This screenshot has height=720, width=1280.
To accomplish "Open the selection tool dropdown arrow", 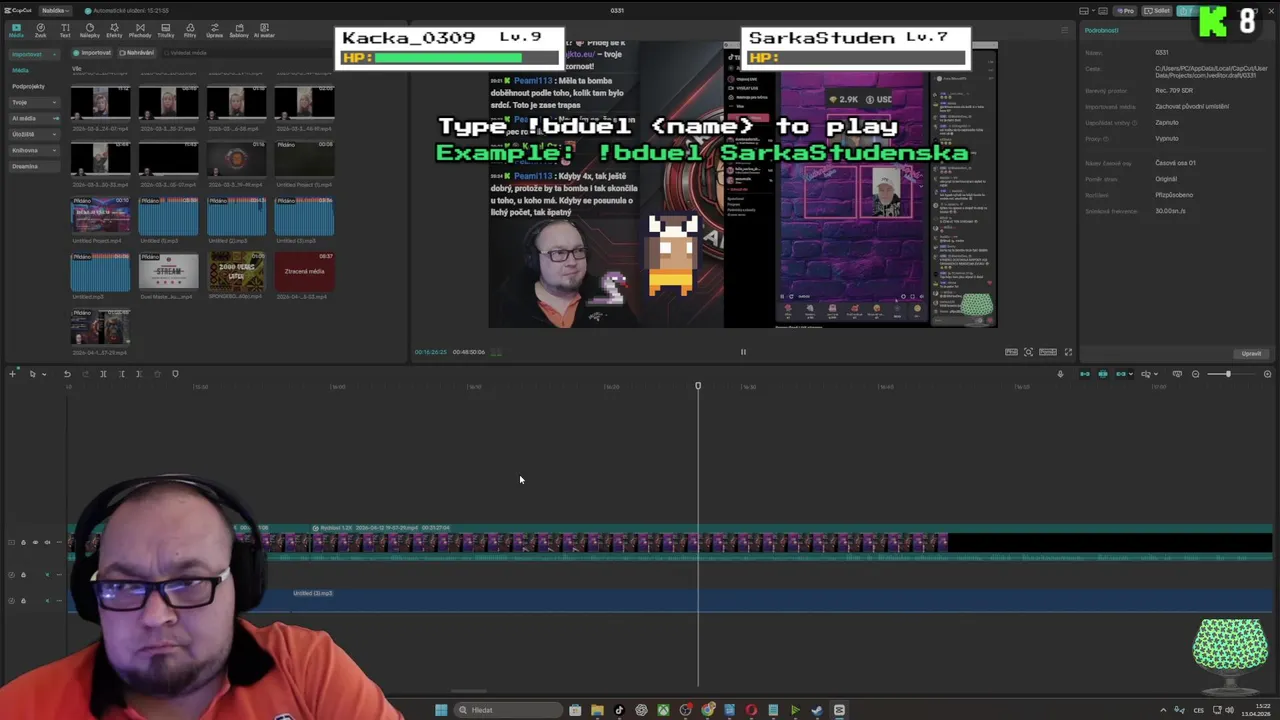I will pyautogui.click(x=43, y=374).
